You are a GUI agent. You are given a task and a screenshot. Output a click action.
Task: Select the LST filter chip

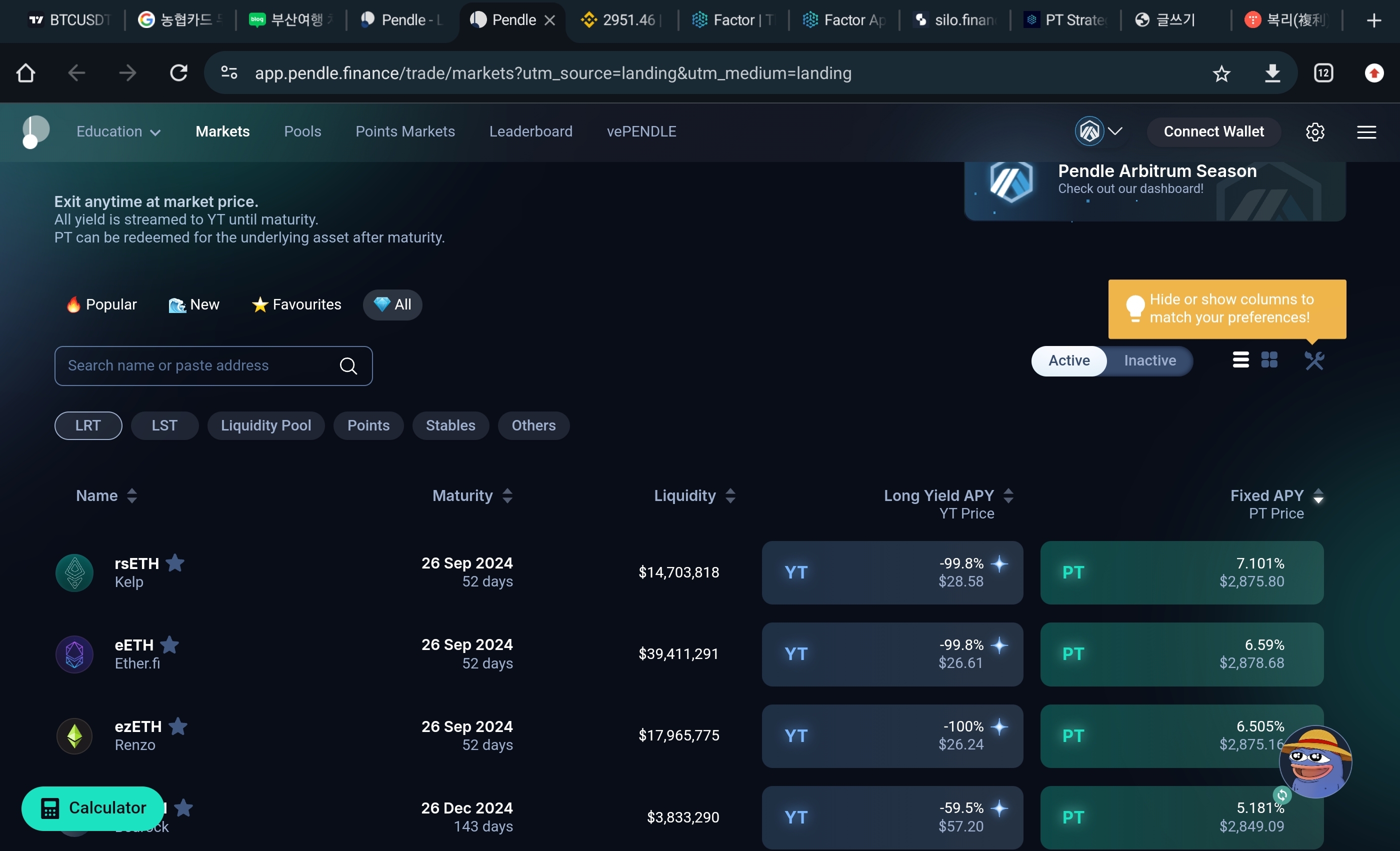(164, 425)
